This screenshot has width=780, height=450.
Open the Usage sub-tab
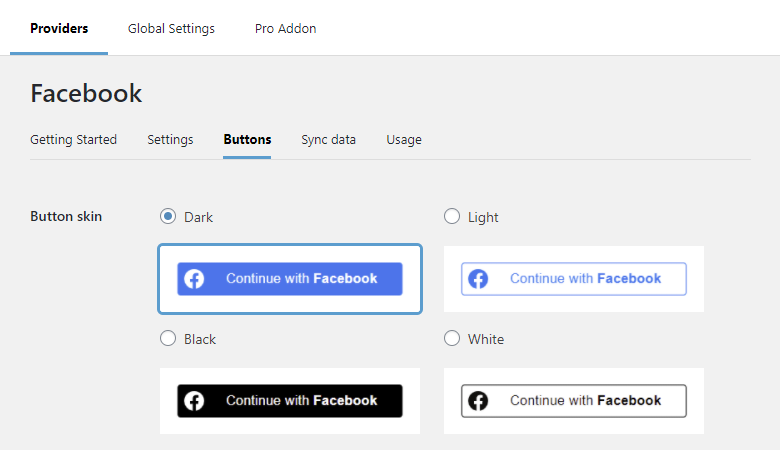point(404,140)
